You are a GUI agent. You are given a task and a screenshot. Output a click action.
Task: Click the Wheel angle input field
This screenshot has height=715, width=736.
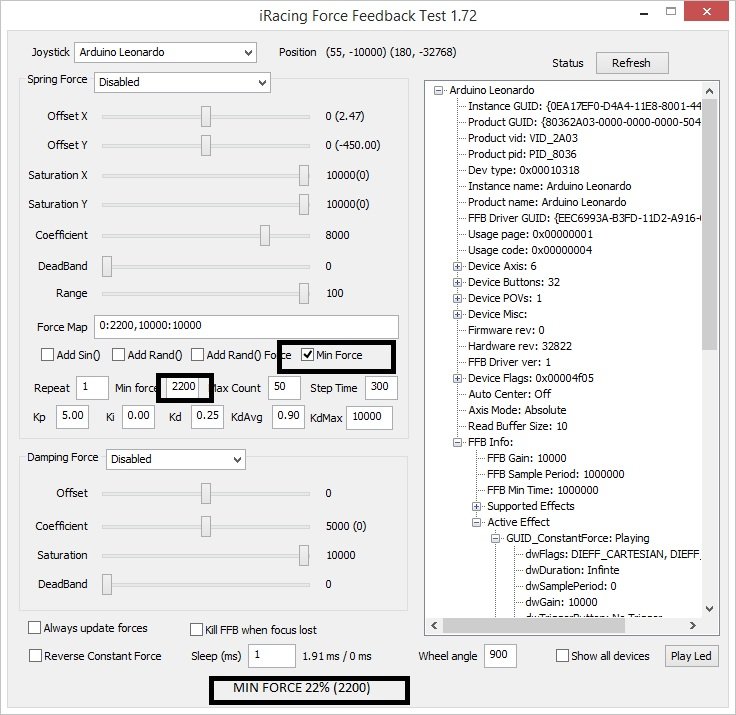[x=500, y=656]
